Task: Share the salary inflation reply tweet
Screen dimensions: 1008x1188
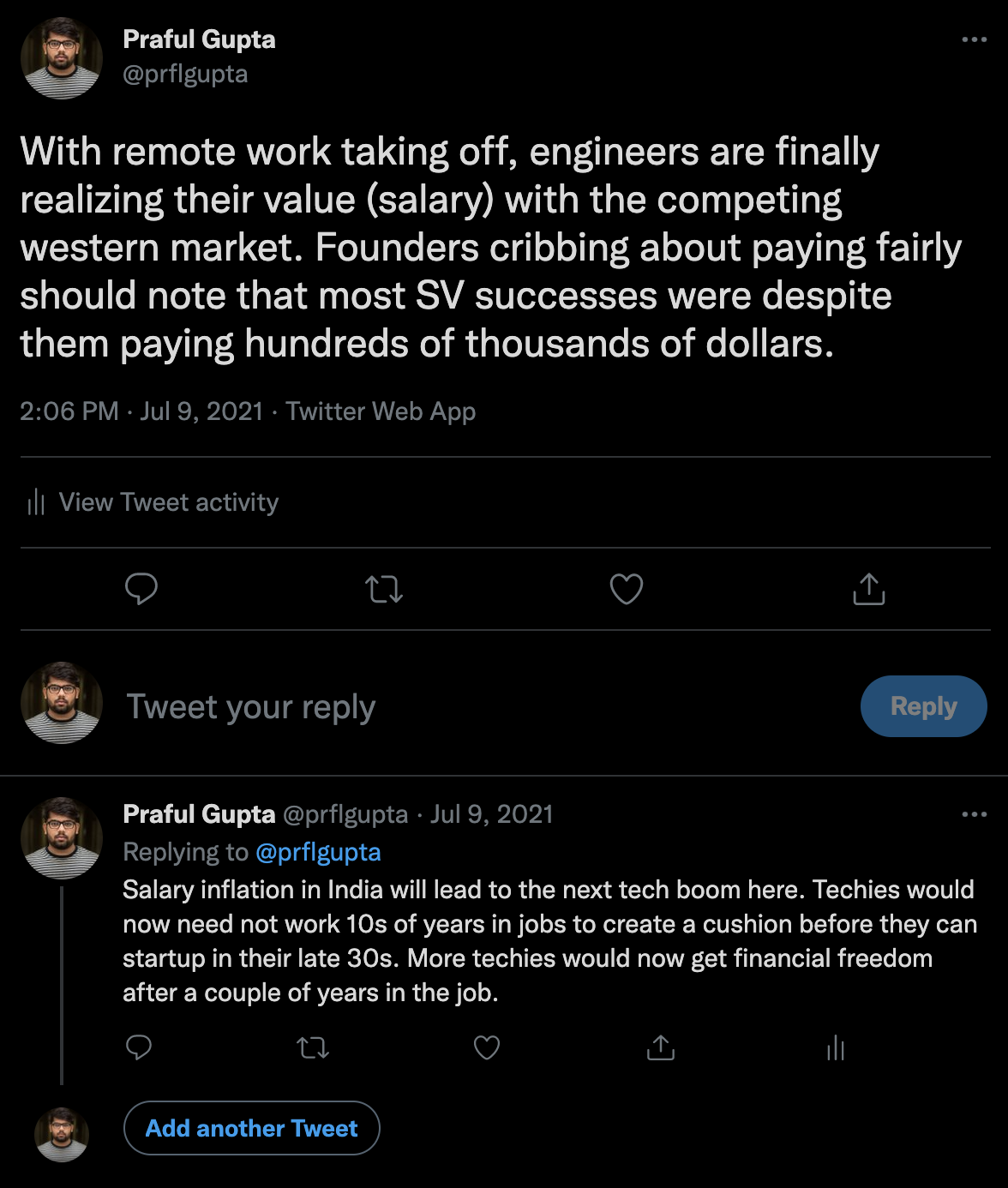Action: click(661, 1047)
